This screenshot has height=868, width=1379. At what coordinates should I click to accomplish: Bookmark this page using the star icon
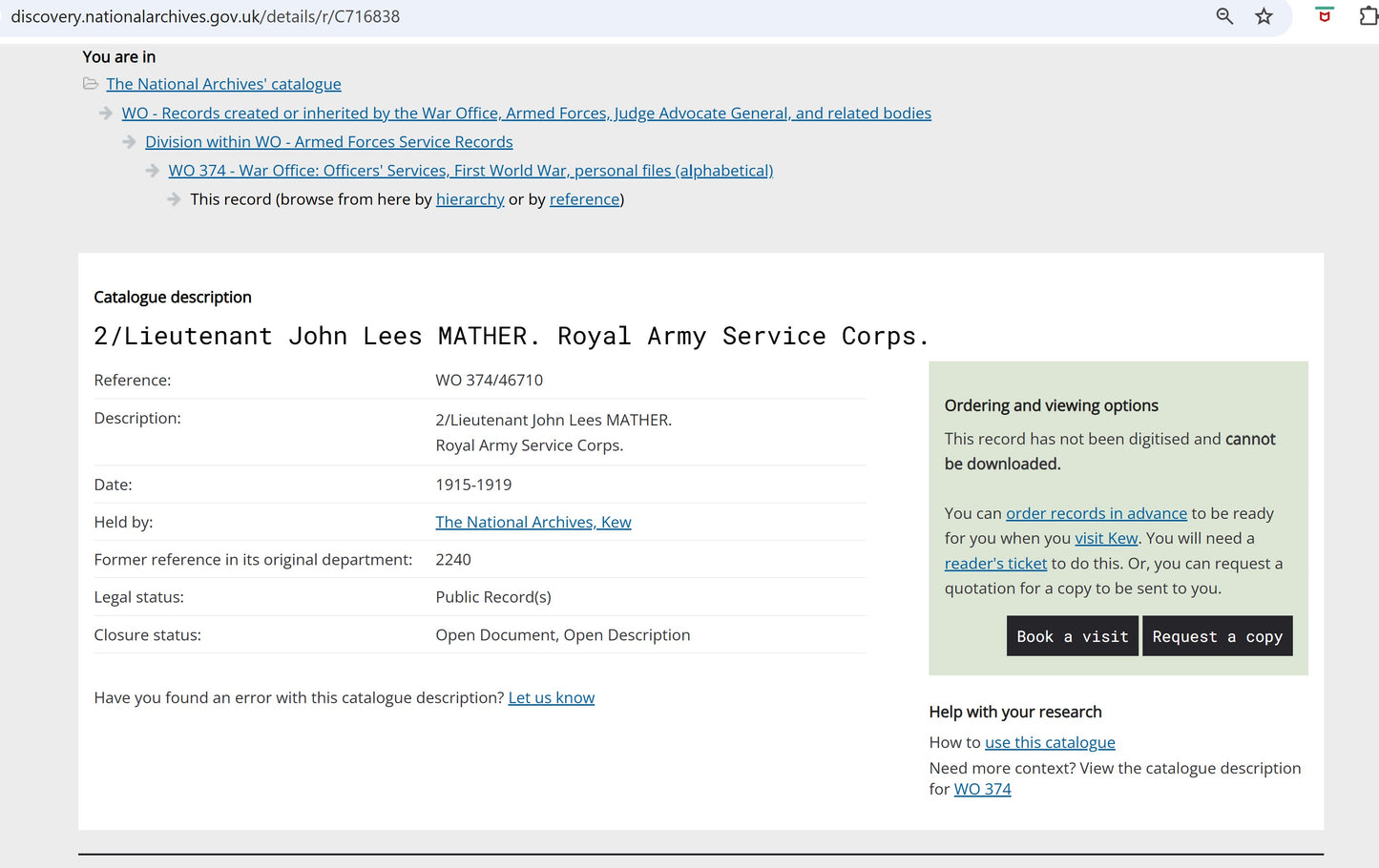point(1263,16)
